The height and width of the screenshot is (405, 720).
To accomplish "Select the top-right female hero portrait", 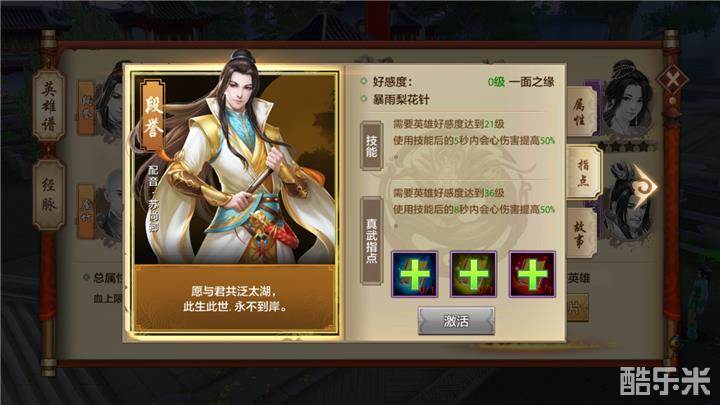I will [627, 101].
